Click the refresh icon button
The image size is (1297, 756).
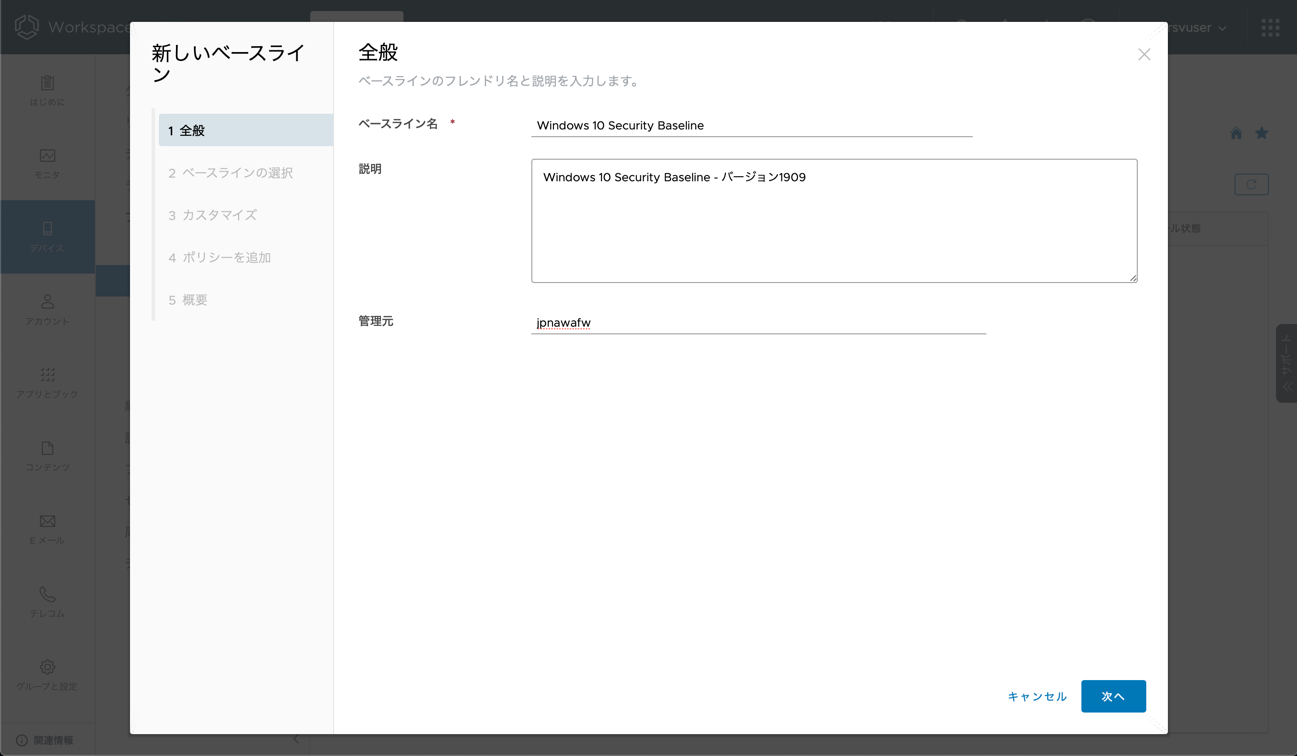point(1251,184)
